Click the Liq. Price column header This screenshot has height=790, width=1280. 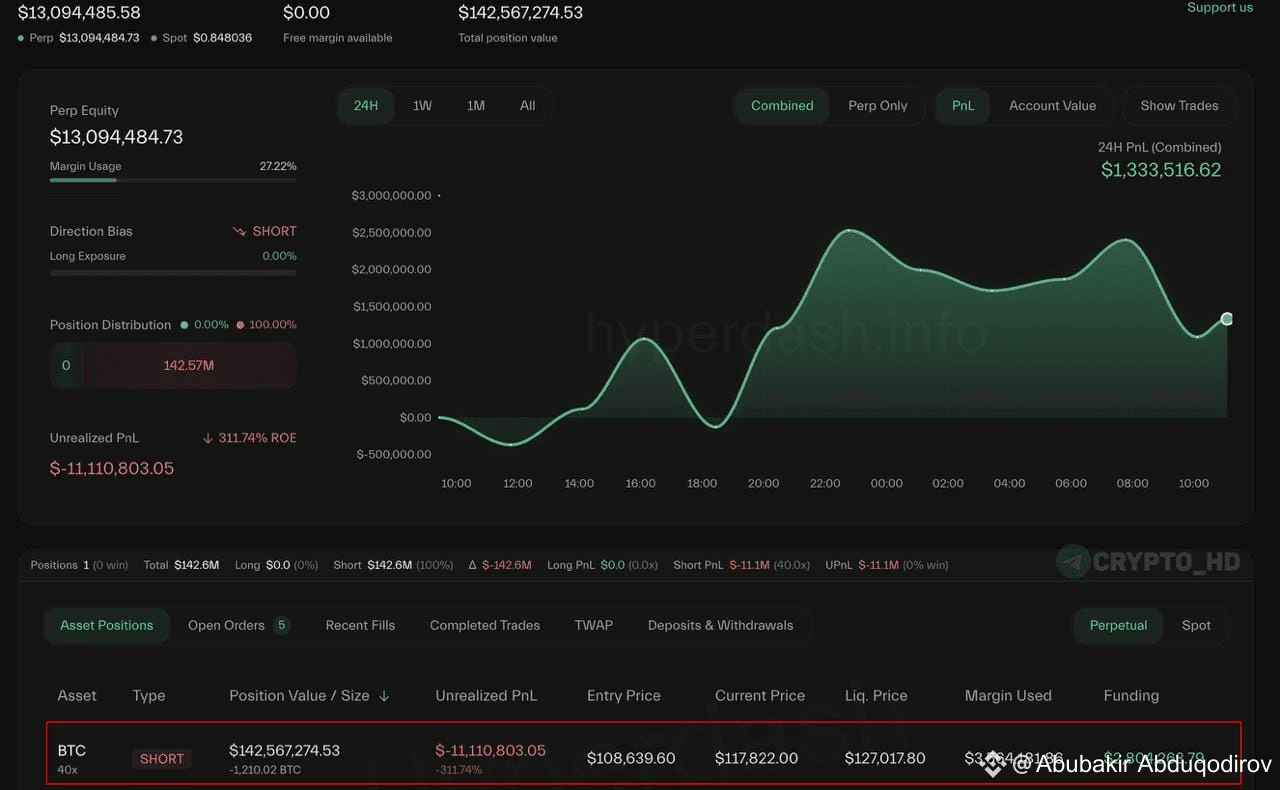tap(876, 696)
